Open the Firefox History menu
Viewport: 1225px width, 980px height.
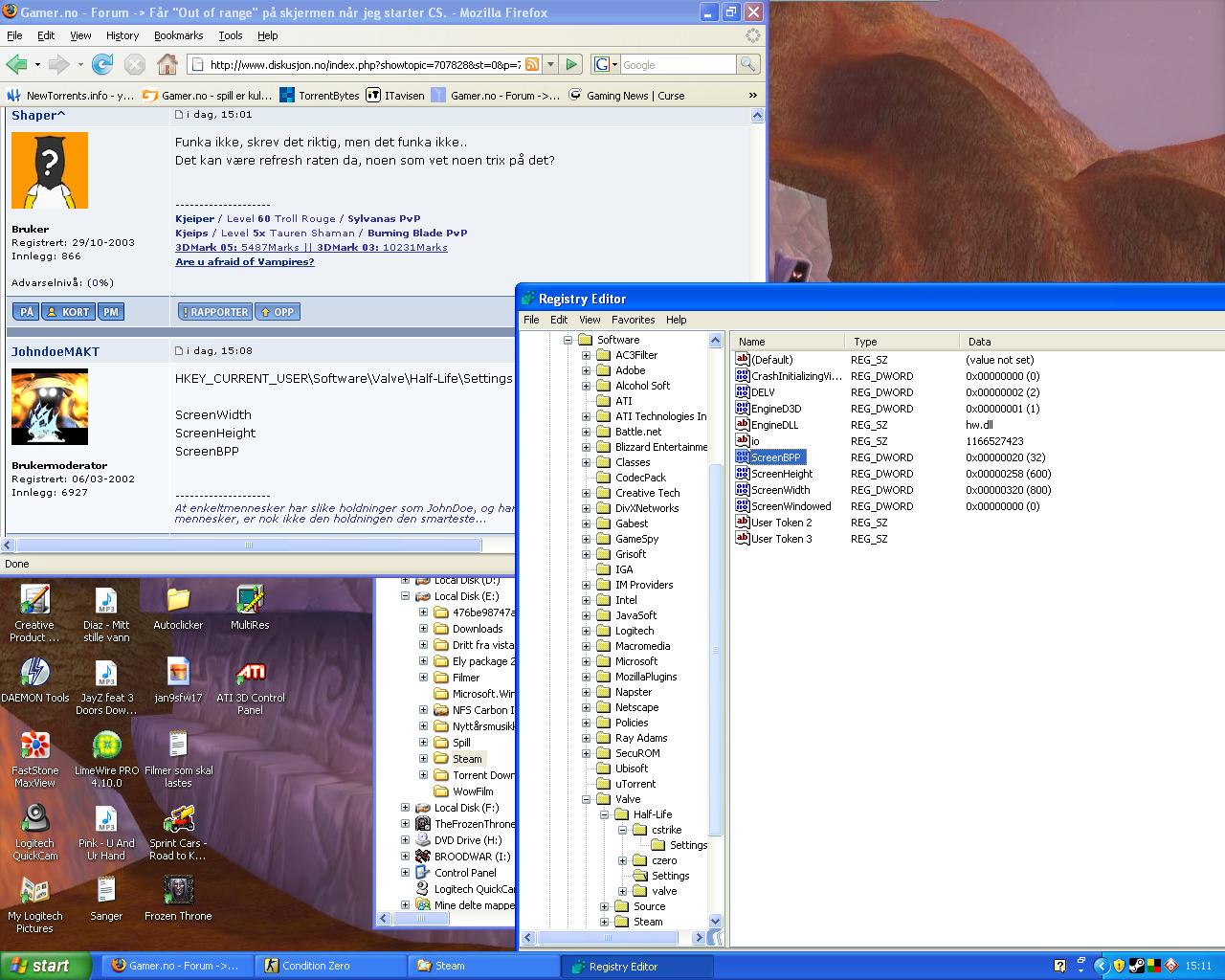pyautogui.click(x=122, y=35)
